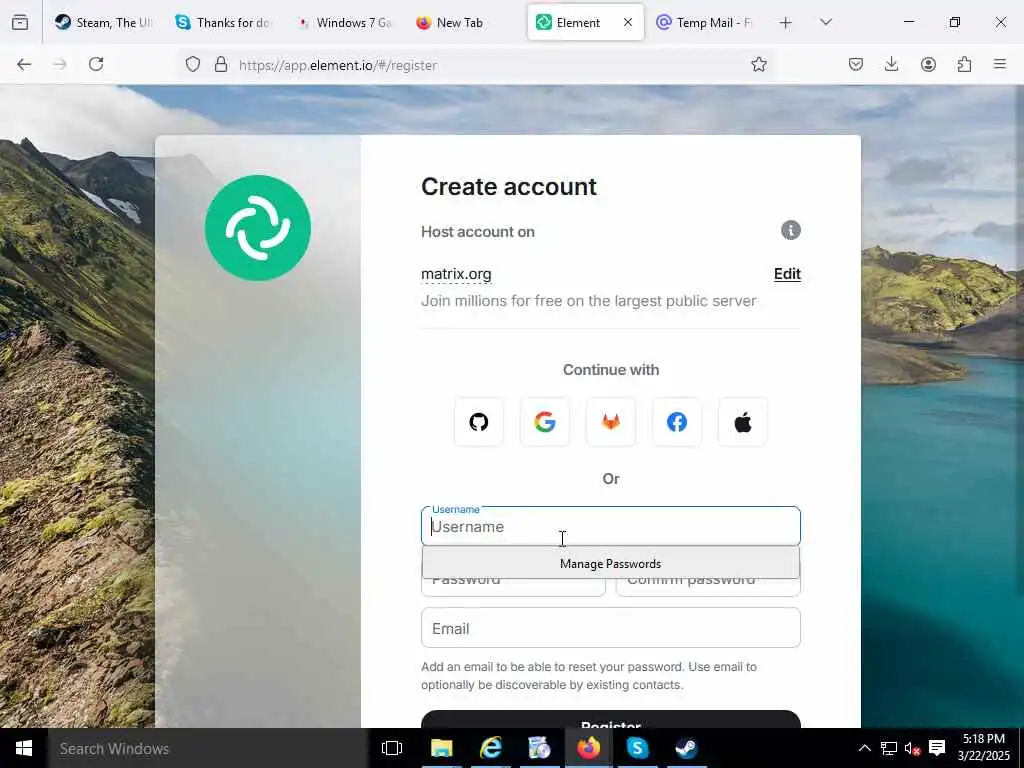Open a new browser tab
This screenshot has height=768, width=1024.
tap(786, 23)
